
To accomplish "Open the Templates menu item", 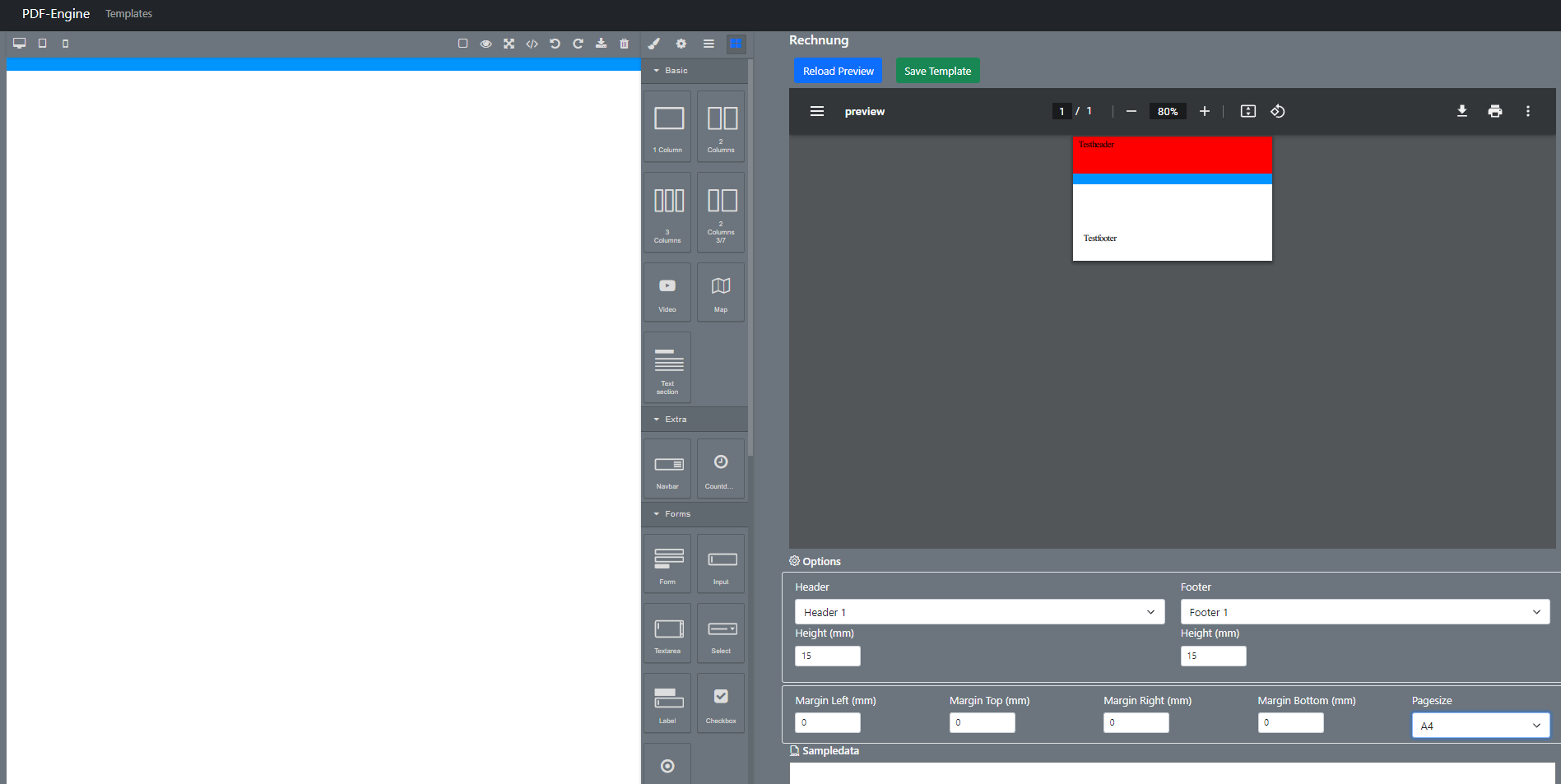I will pos(128,14).
